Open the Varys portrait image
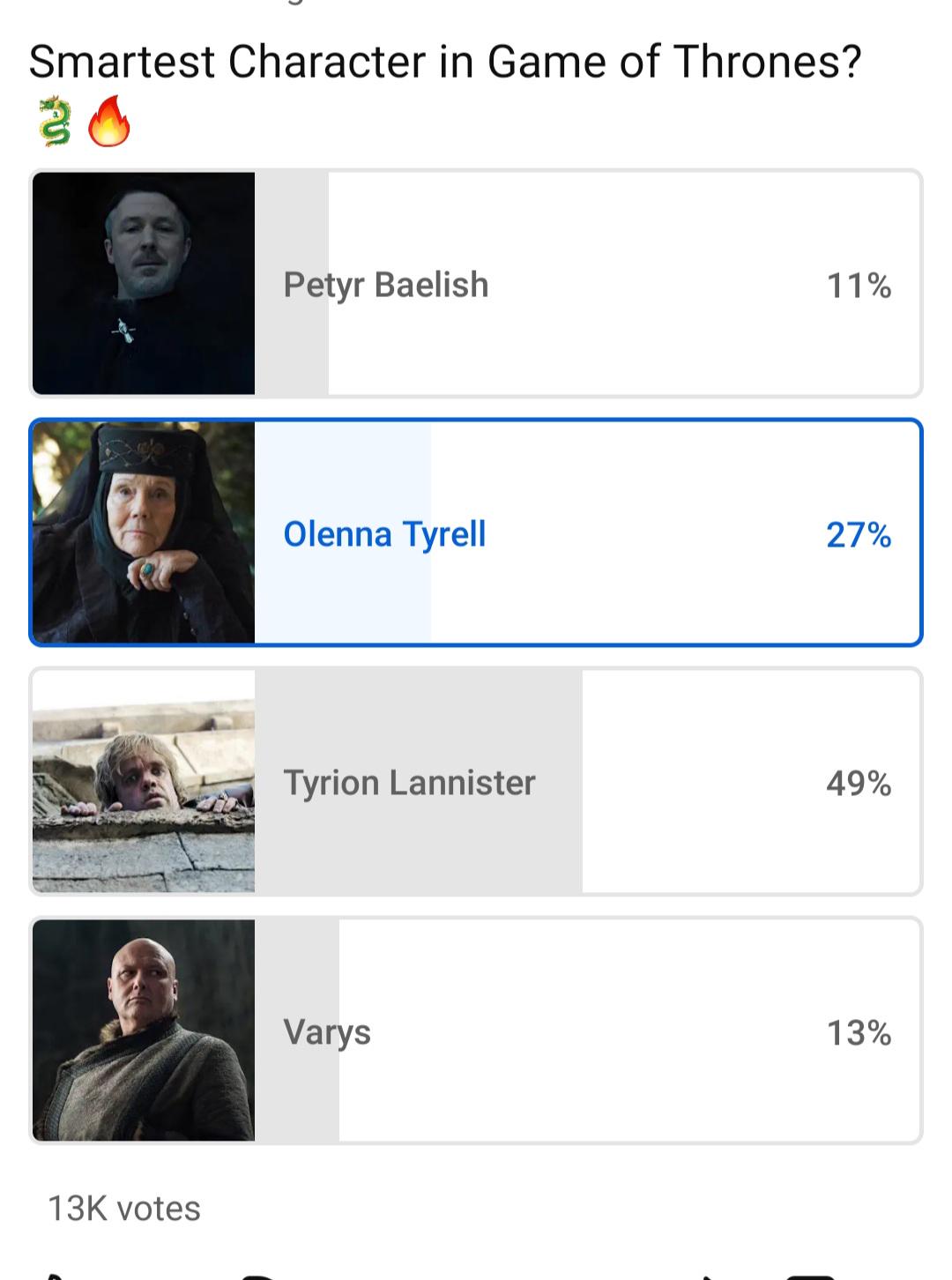The height and width of the screenshot is (1280, 952). 144,1031
